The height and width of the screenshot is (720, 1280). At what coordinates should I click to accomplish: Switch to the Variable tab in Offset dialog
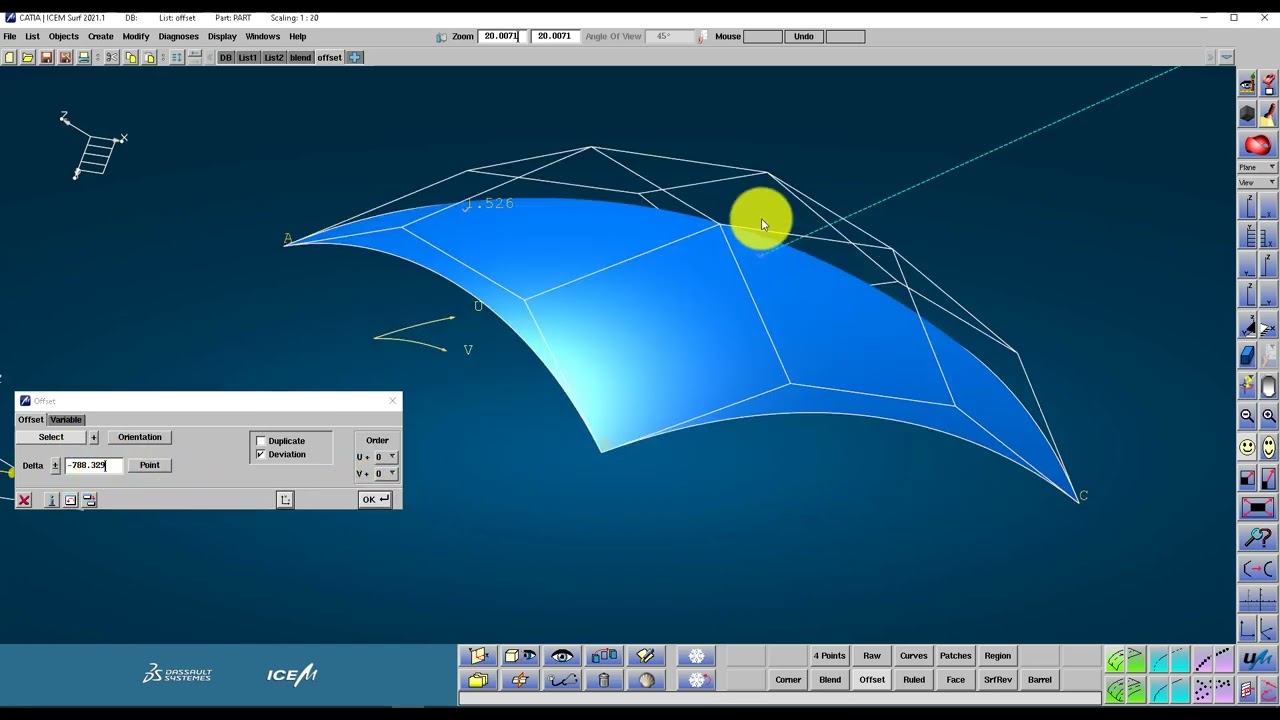66,420
